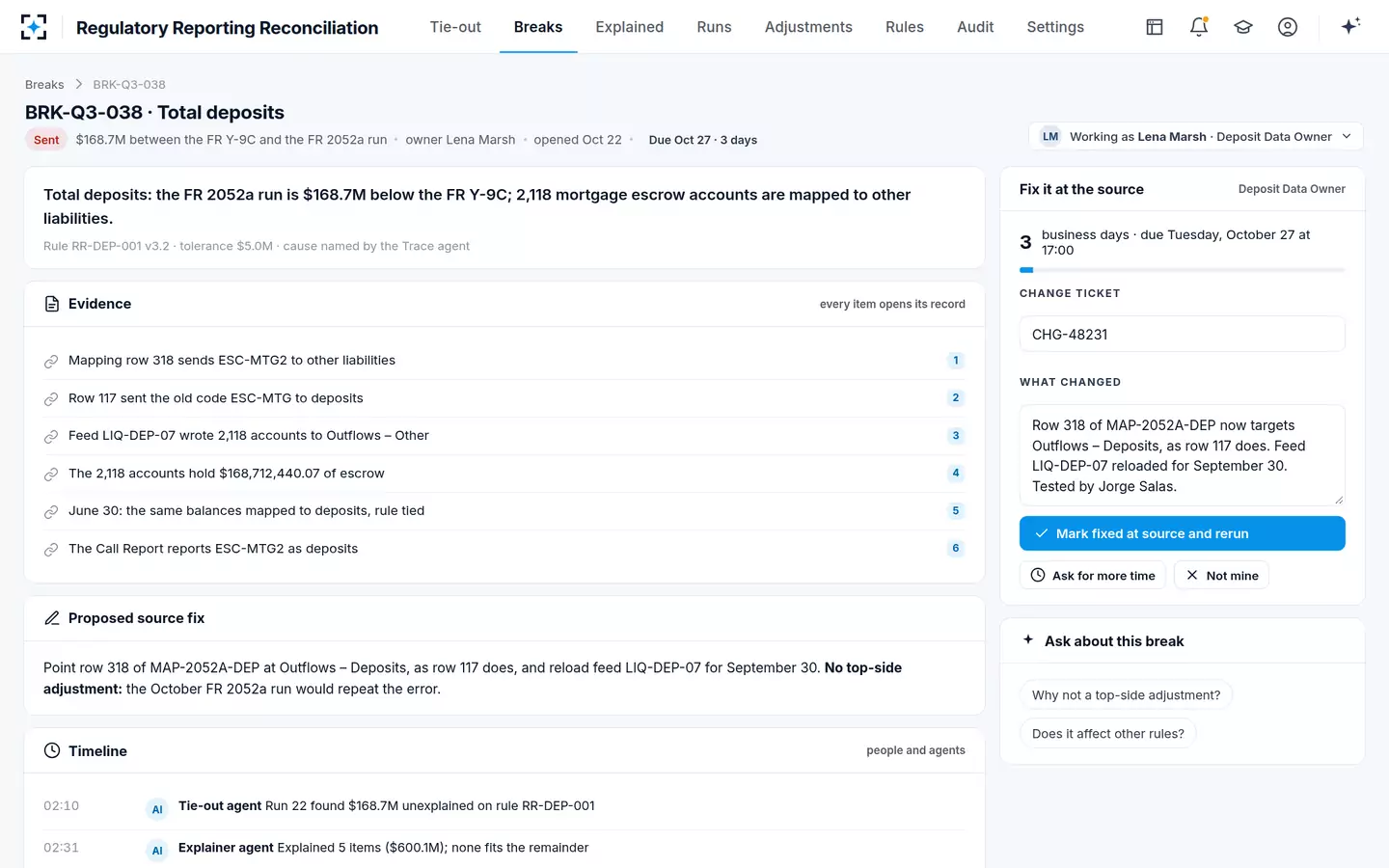This screenshot has height=868, width=1389.
Task: Click into the What Changed text area
Action: [1183, 455]
